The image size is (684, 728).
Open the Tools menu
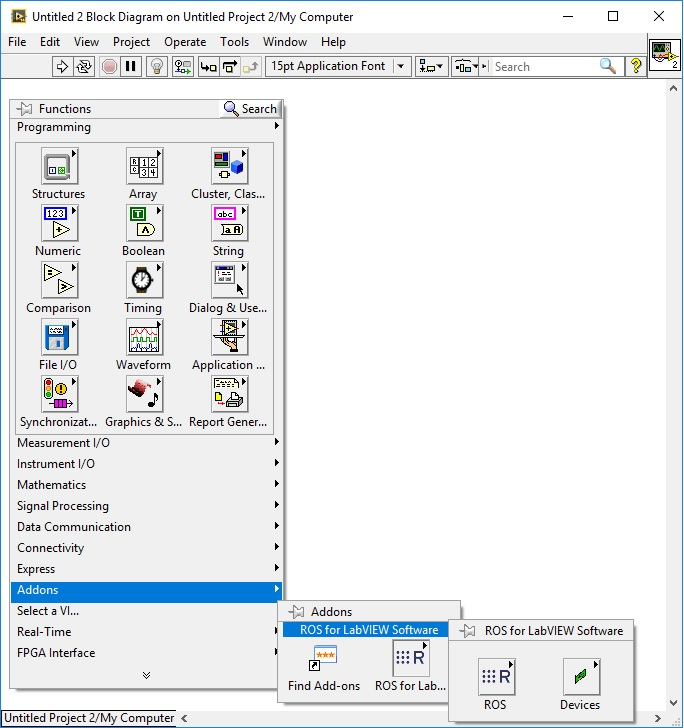tap(235, 42)
